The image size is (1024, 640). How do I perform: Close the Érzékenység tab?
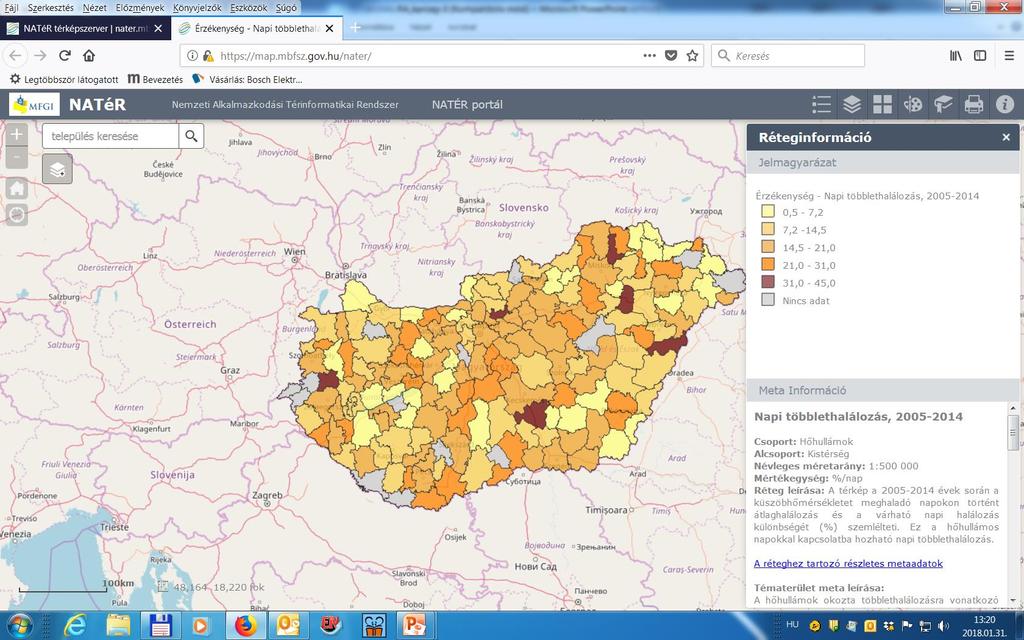pyautogui.click(x=330, y=29)
